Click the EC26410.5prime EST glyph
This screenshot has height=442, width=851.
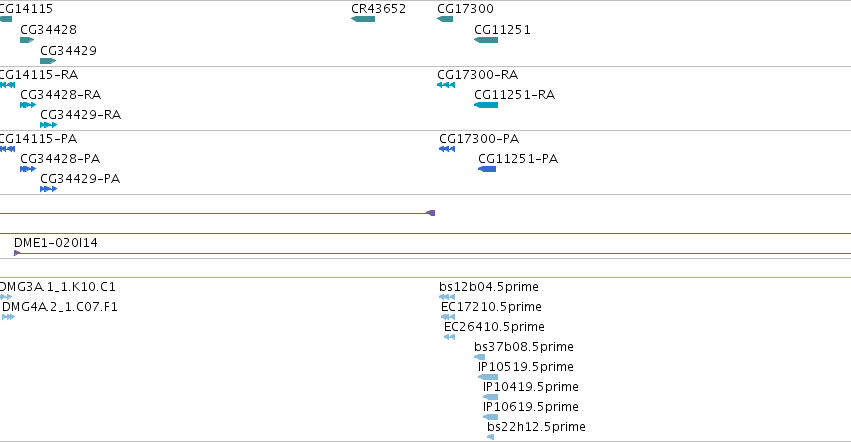(449, 337)
